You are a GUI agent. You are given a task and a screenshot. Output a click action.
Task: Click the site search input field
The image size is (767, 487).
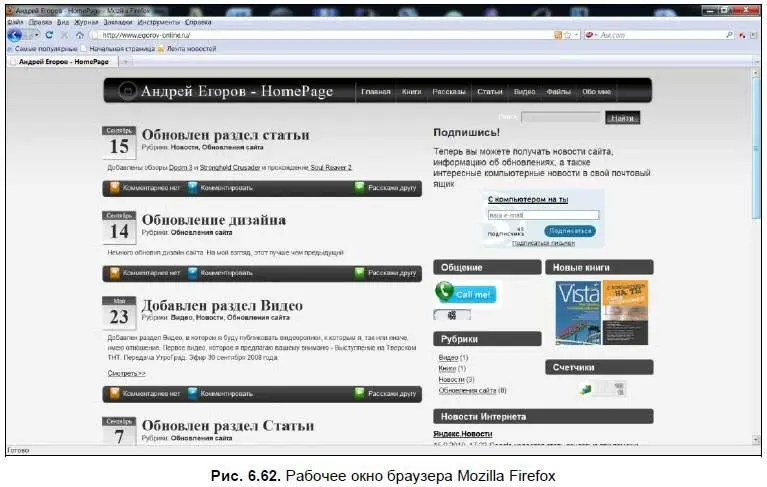(x=561, y=117)
